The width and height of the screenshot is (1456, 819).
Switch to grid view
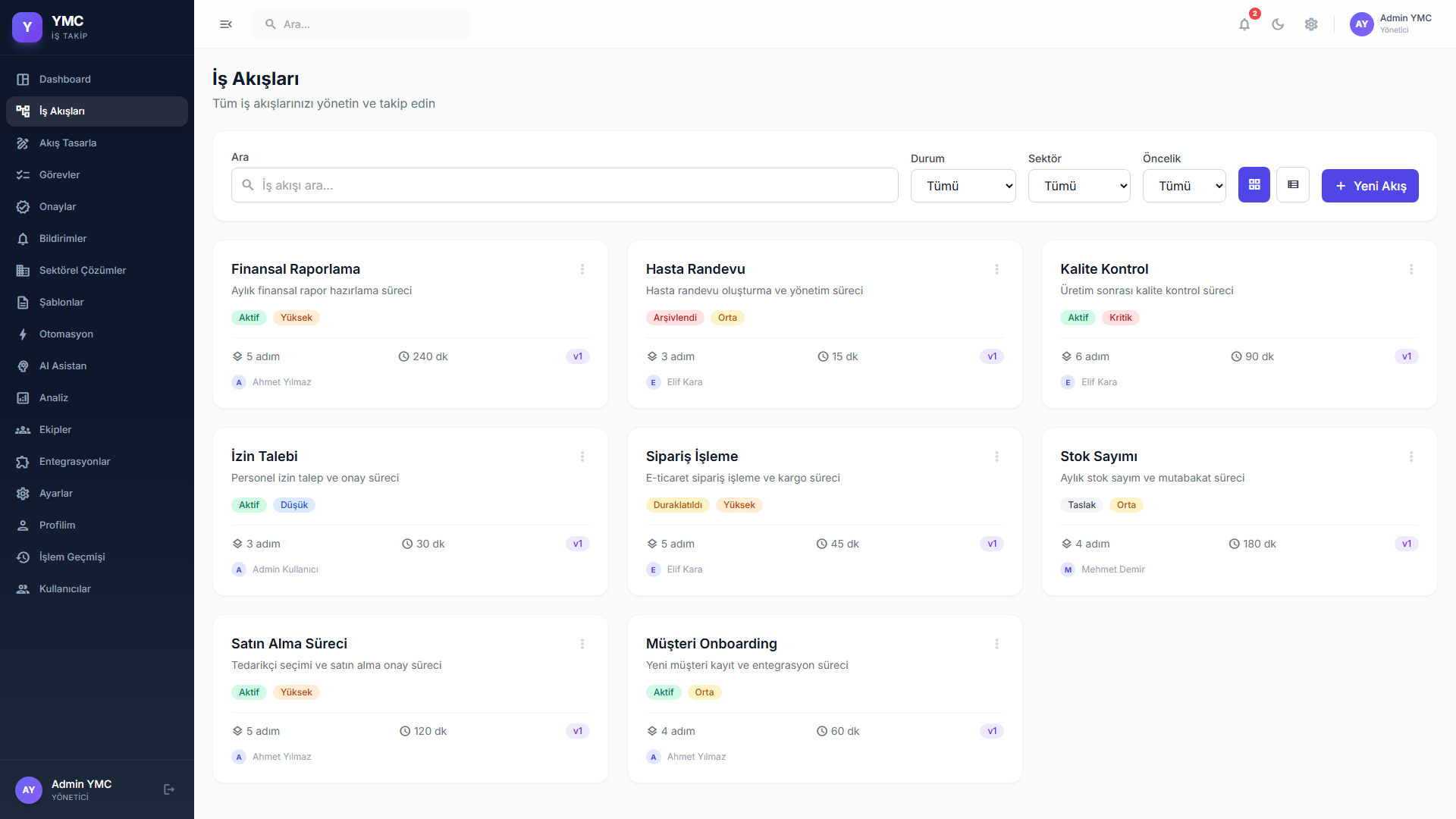(1254, 185)
